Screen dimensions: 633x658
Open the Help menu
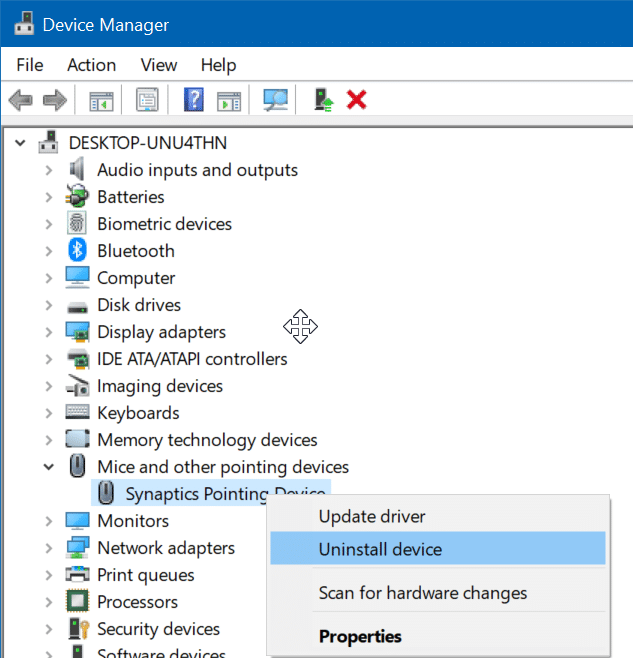pos(218,65)
